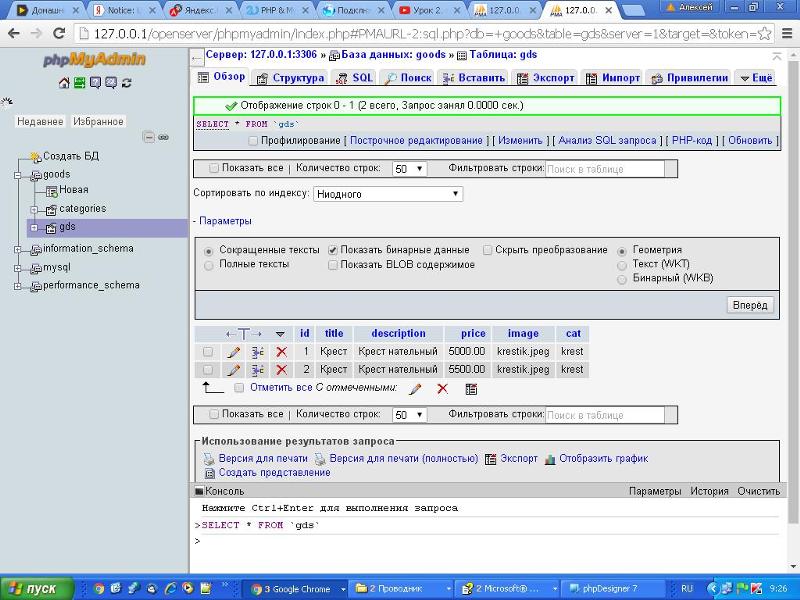Toggle Показать бинарные данные checkbox
Viewport: 800px width, 600px height.
coord(333,250)
